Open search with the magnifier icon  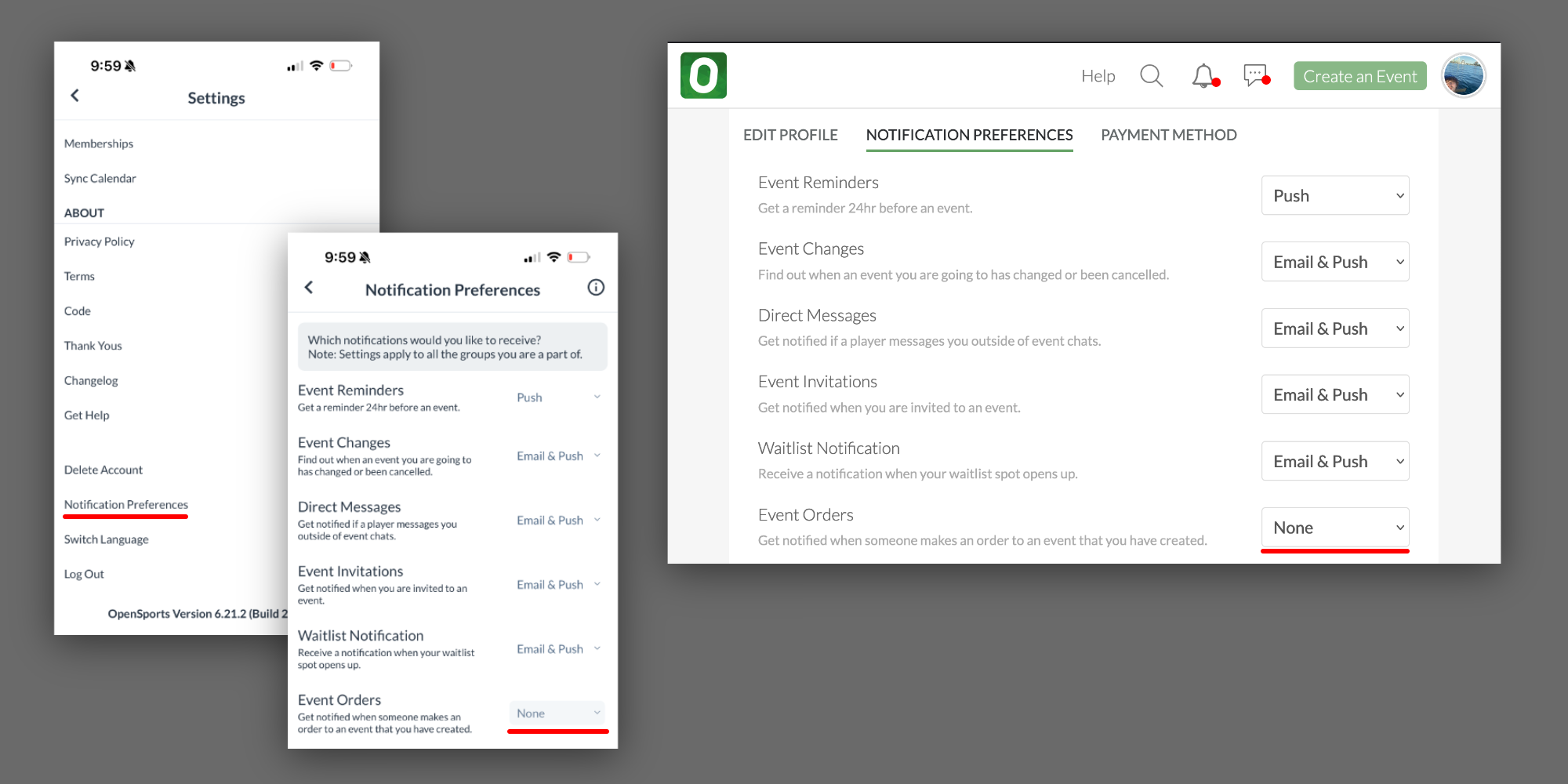tap(1151, 76)
